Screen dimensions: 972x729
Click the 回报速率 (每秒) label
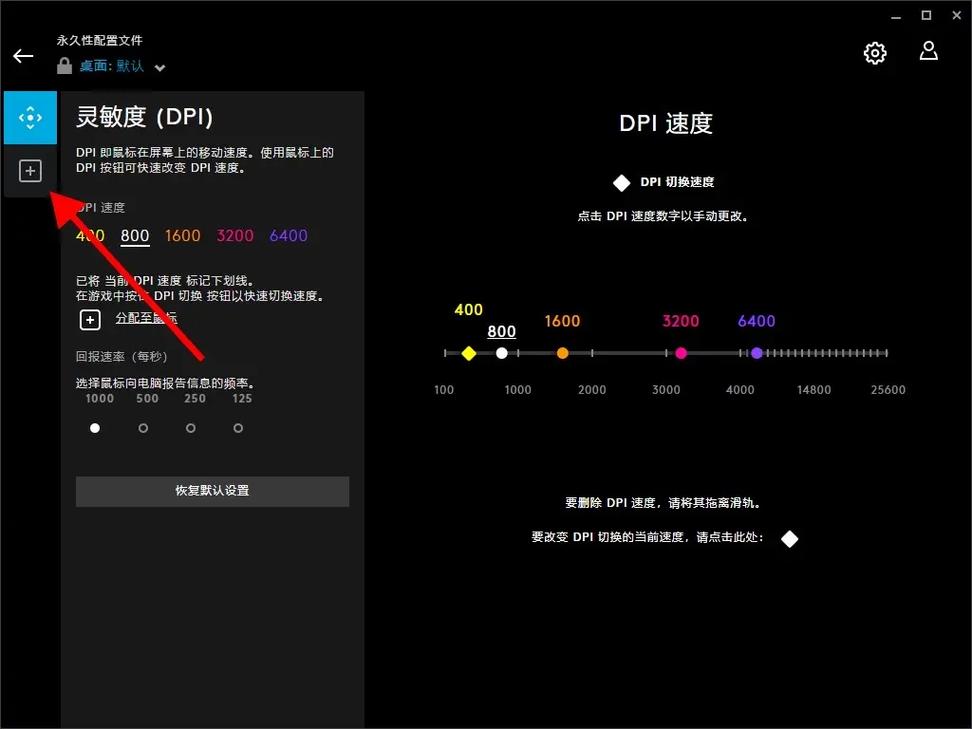[x=122, y=356]
